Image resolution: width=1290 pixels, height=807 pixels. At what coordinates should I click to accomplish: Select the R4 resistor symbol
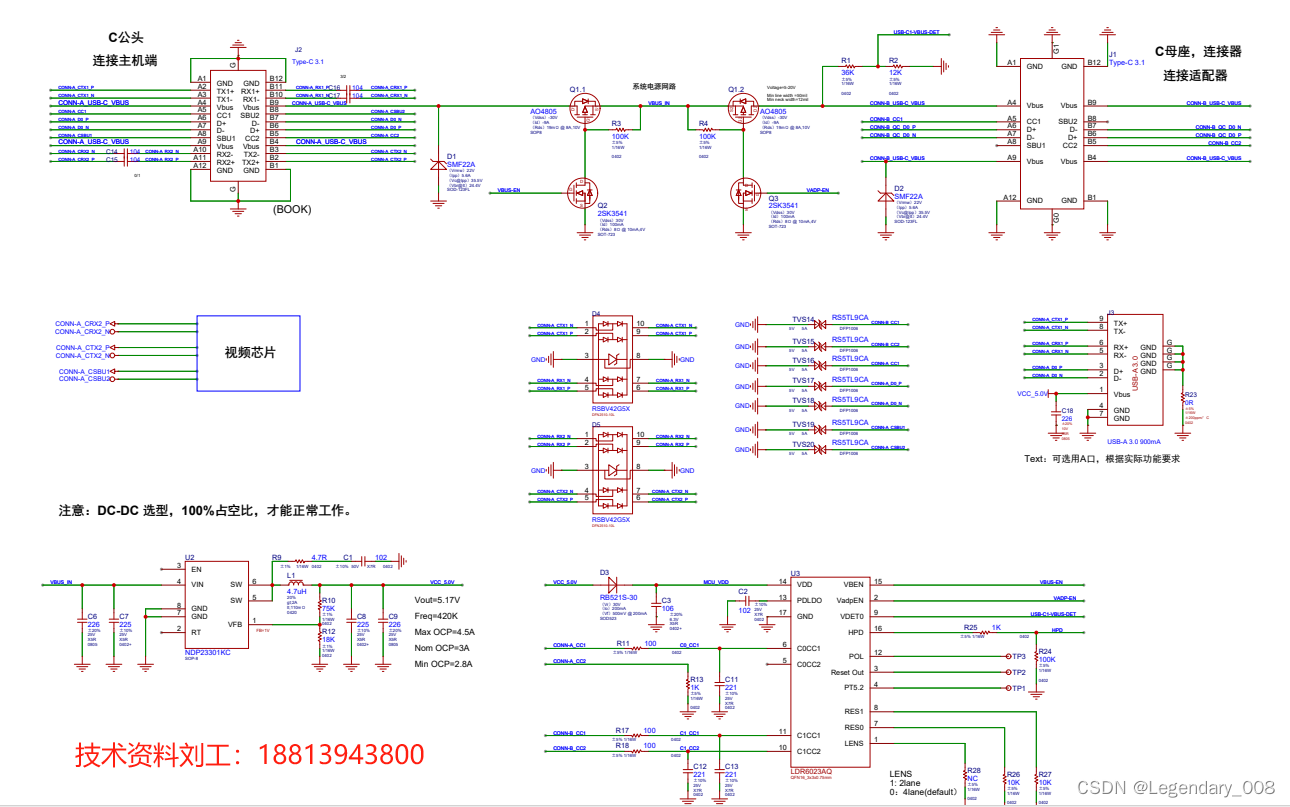[706, 130]
